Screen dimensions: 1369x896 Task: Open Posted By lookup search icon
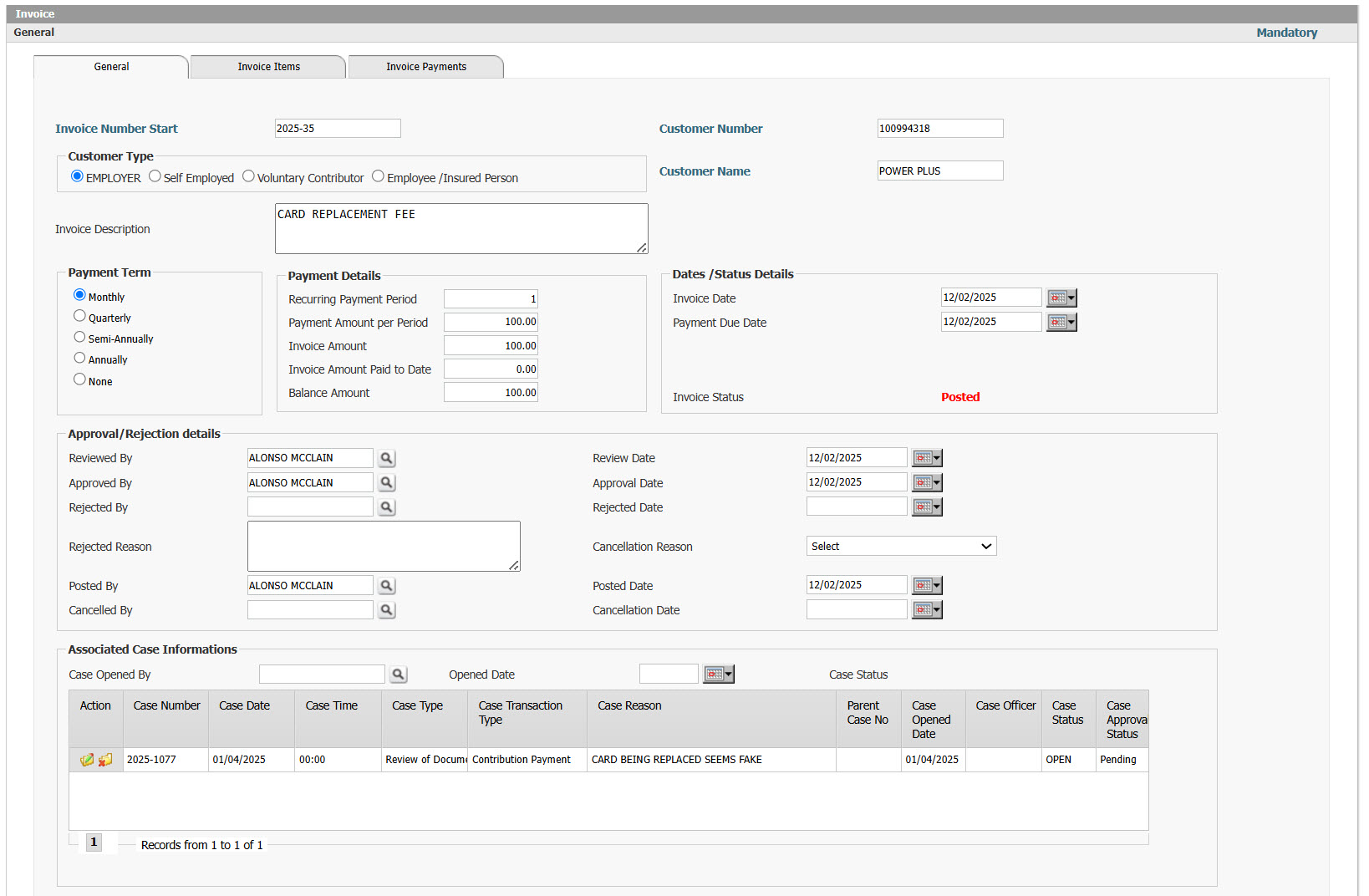(386, 586)
